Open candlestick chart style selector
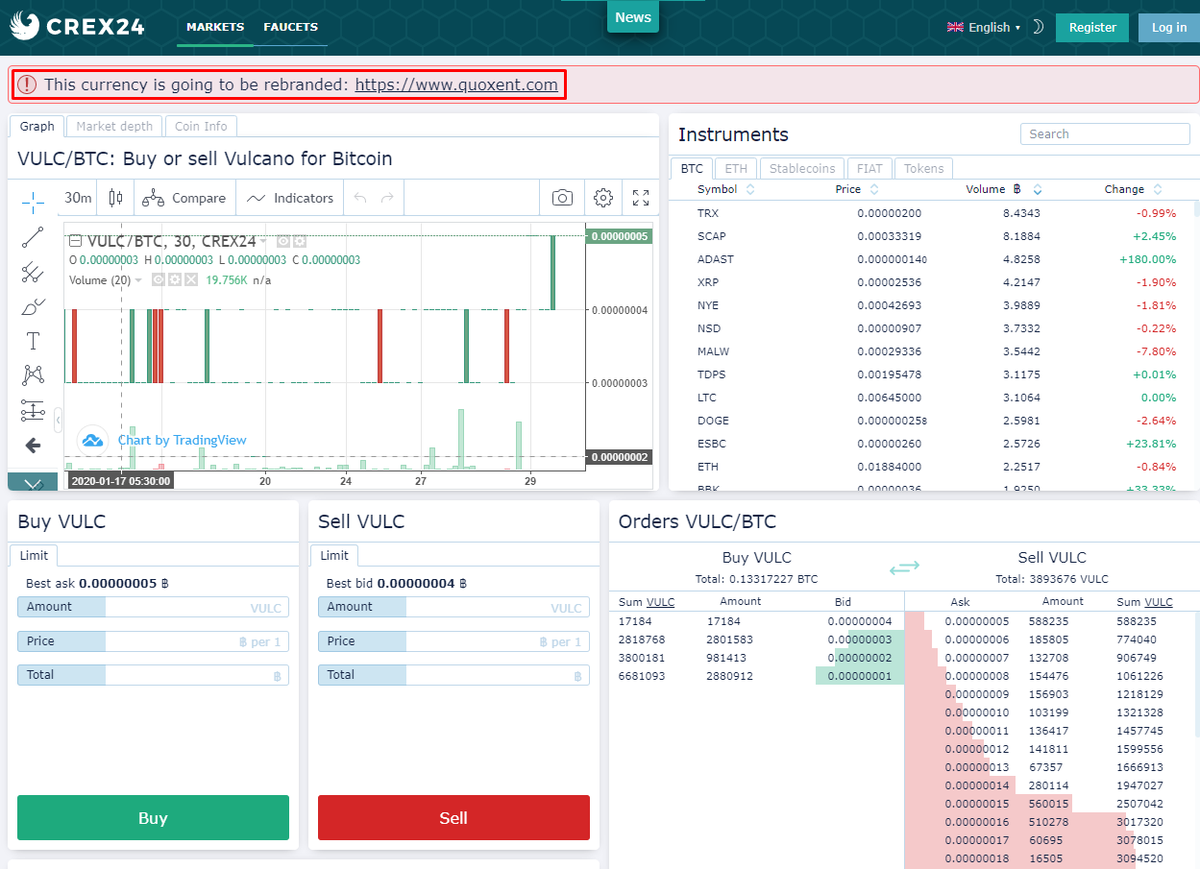 115,198
